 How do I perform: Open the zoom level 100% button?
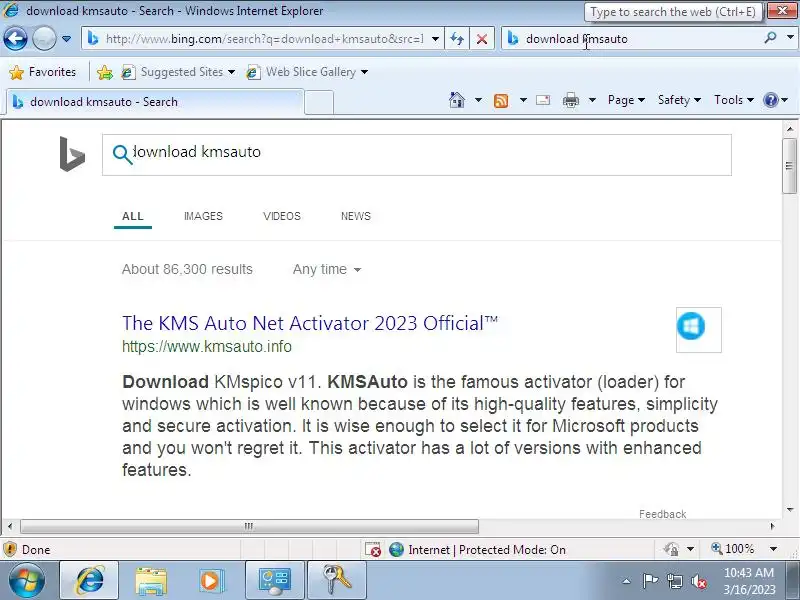click(733, 549)
